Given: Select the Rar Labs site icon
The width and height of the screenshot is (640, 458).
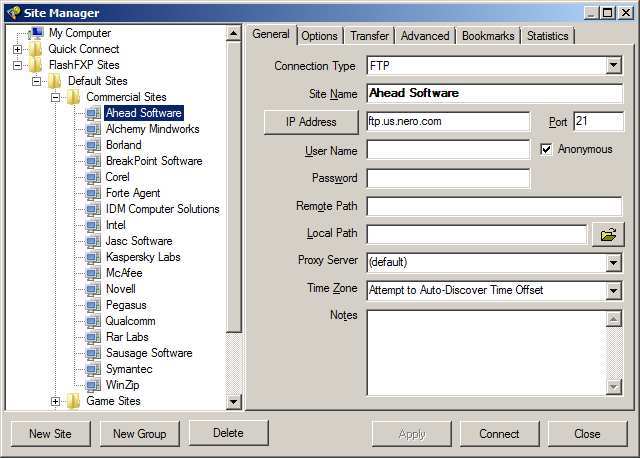Looking at the screenshot, I should pos(93,337).
